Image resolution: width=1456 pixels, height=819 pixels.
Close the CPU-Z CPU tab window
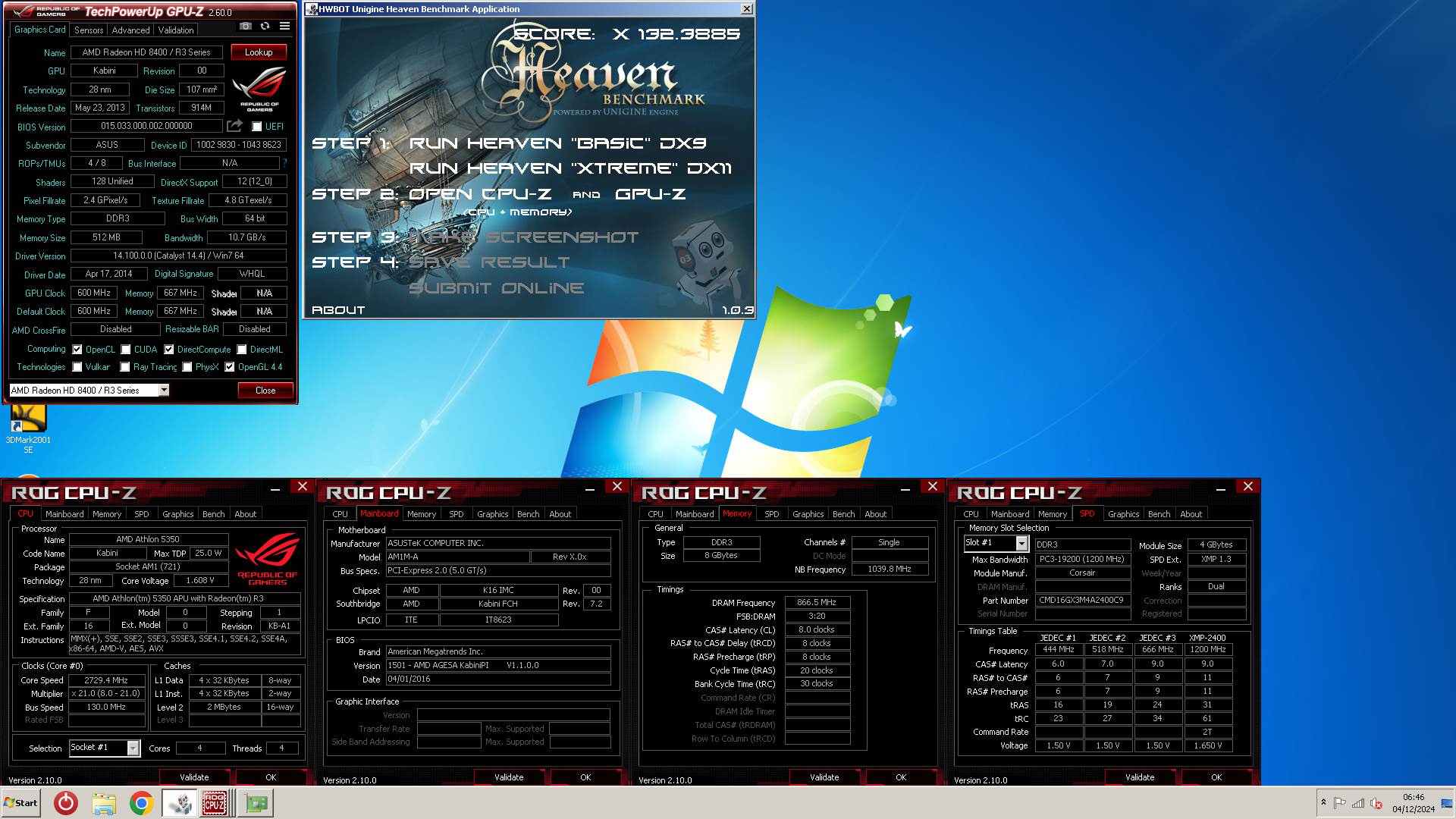pyautogui.click(x=303, y=486)
